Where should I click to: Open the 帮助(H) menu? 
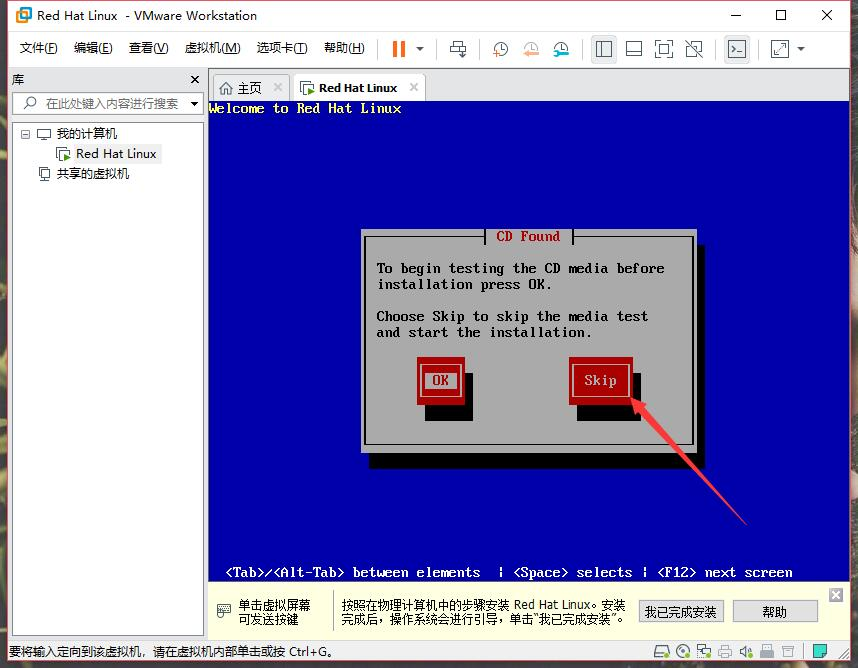pyautogui.click(x=344, y=48)
